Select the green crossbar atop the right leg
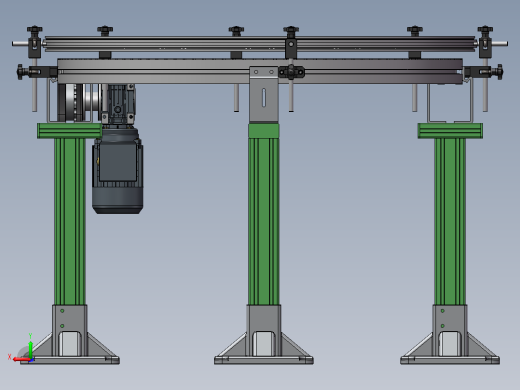The image size is (520, 390). 450,131
